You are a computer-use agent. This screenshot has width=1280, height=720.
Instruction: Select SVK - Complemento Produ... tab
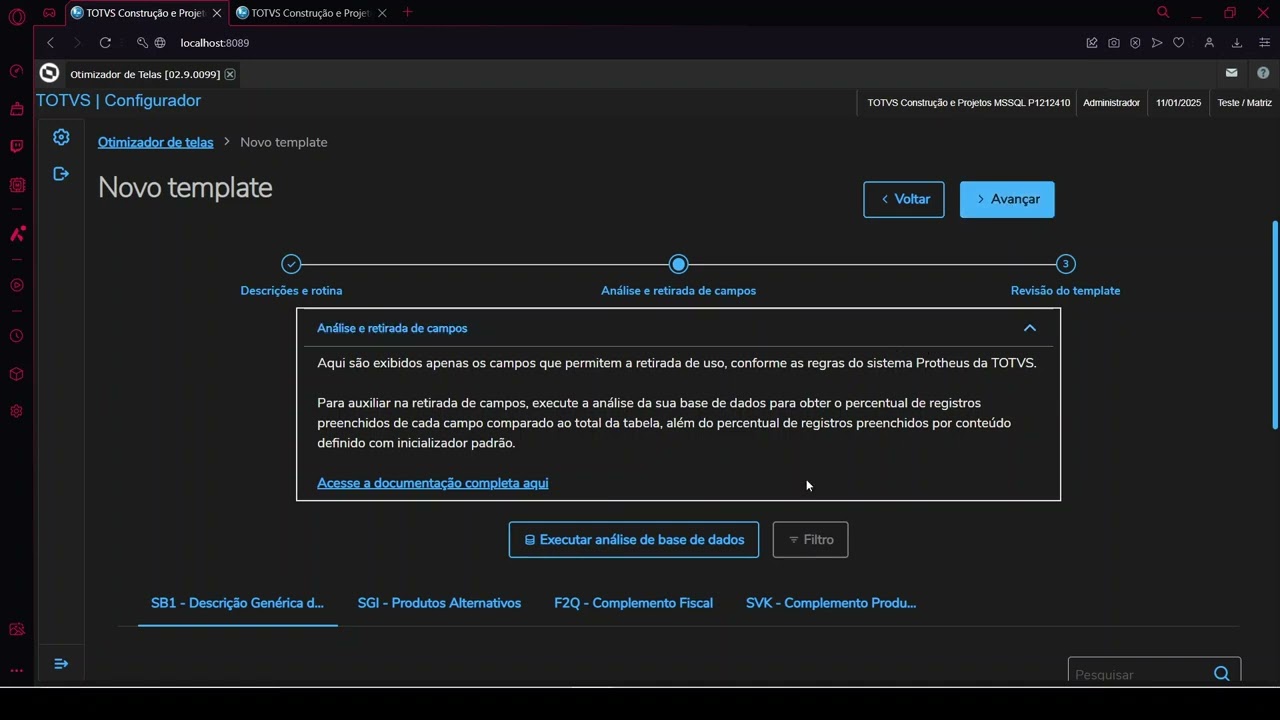[x=831, y=603]
